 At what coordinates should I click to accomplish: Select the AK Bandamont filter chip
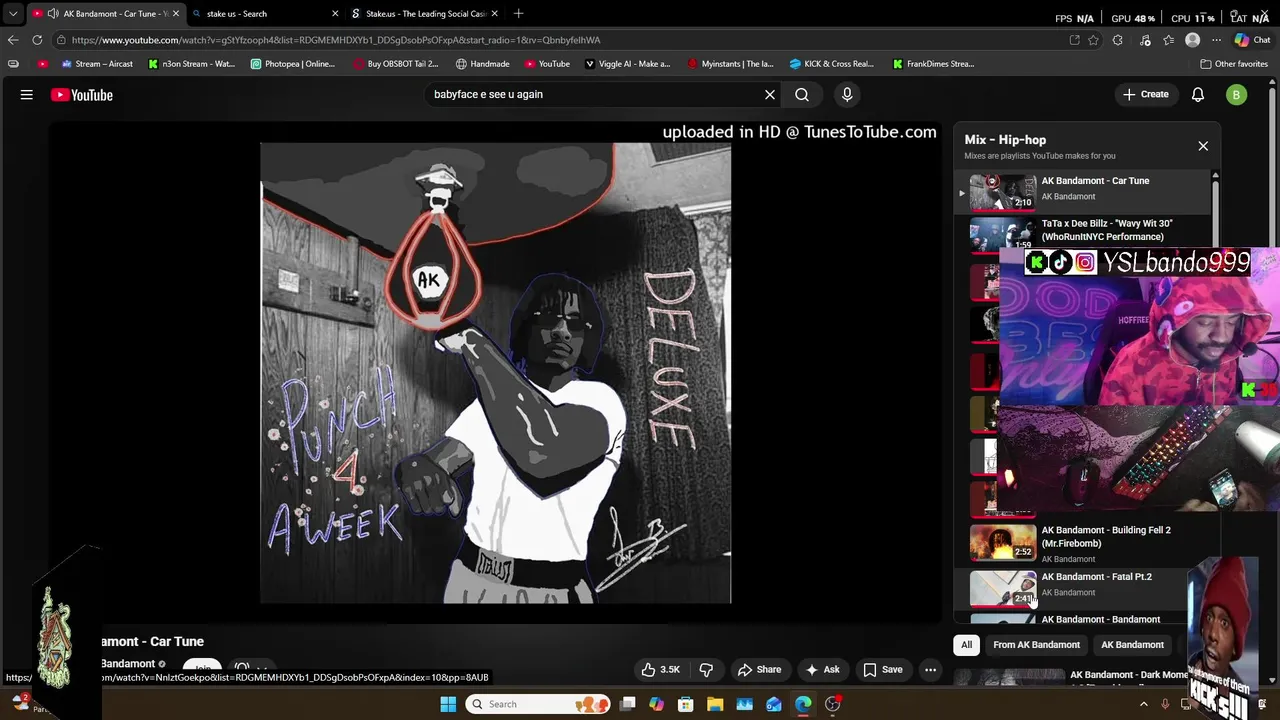[1132, 645]
